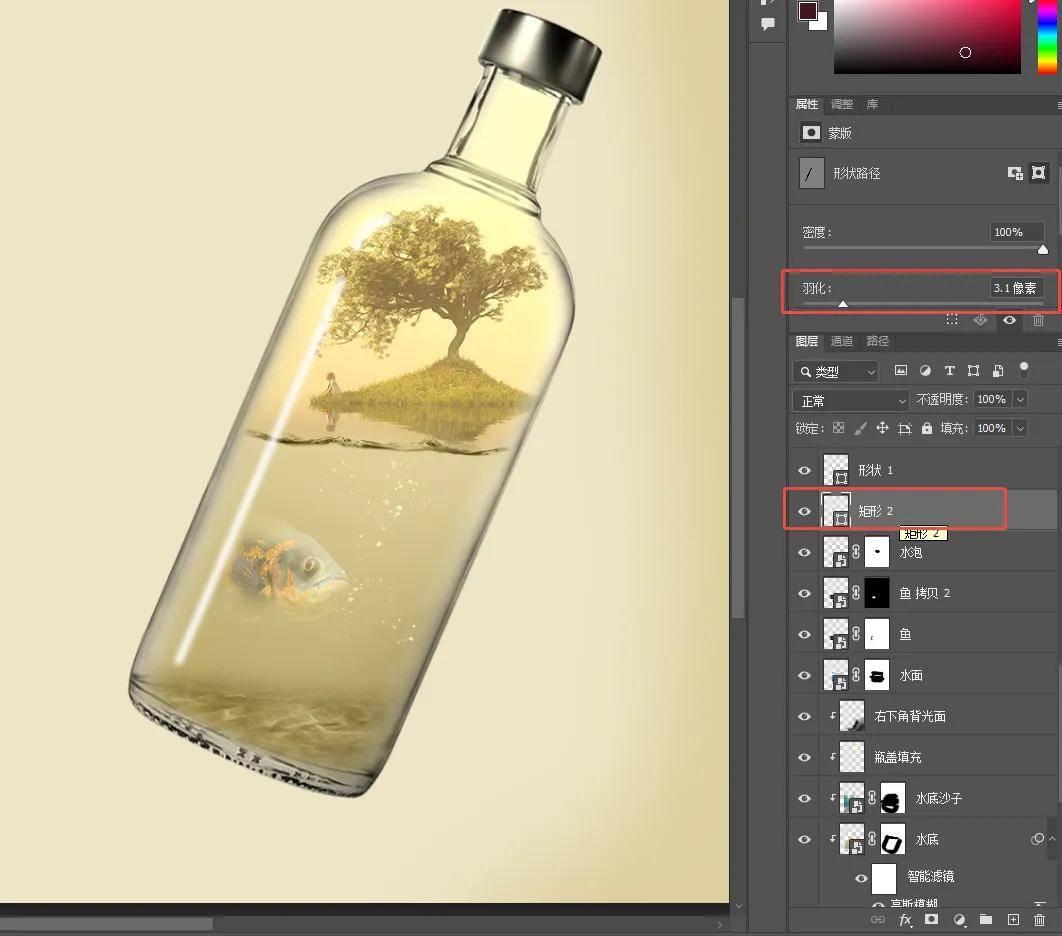Click the delete layer trash icon
The image size is (1062, 936).
click(x=1039, y=919)
